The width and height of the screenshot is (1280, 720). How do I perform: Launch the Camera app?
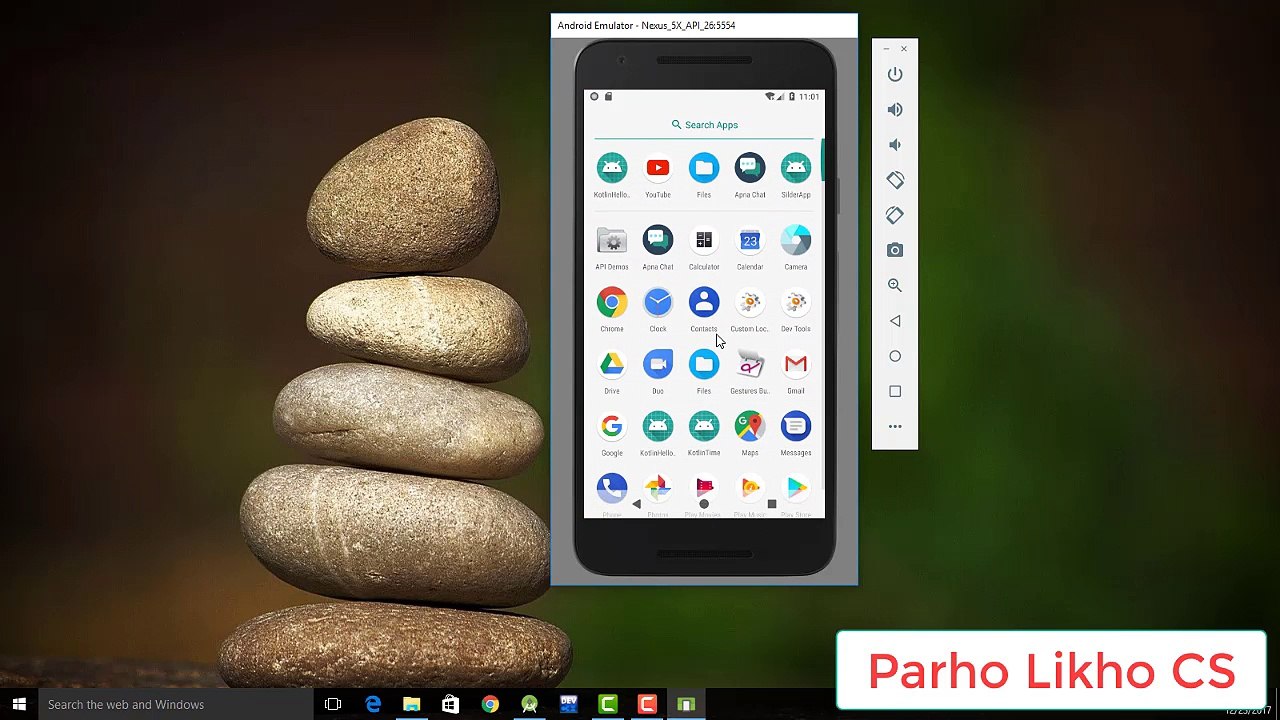[796, 240]
